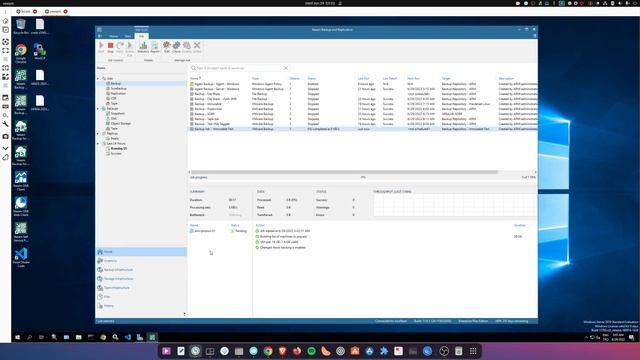The image size is (640, 360).
Task: Collapse the Last 24 Hours tree node
Action: pos(98,144)
